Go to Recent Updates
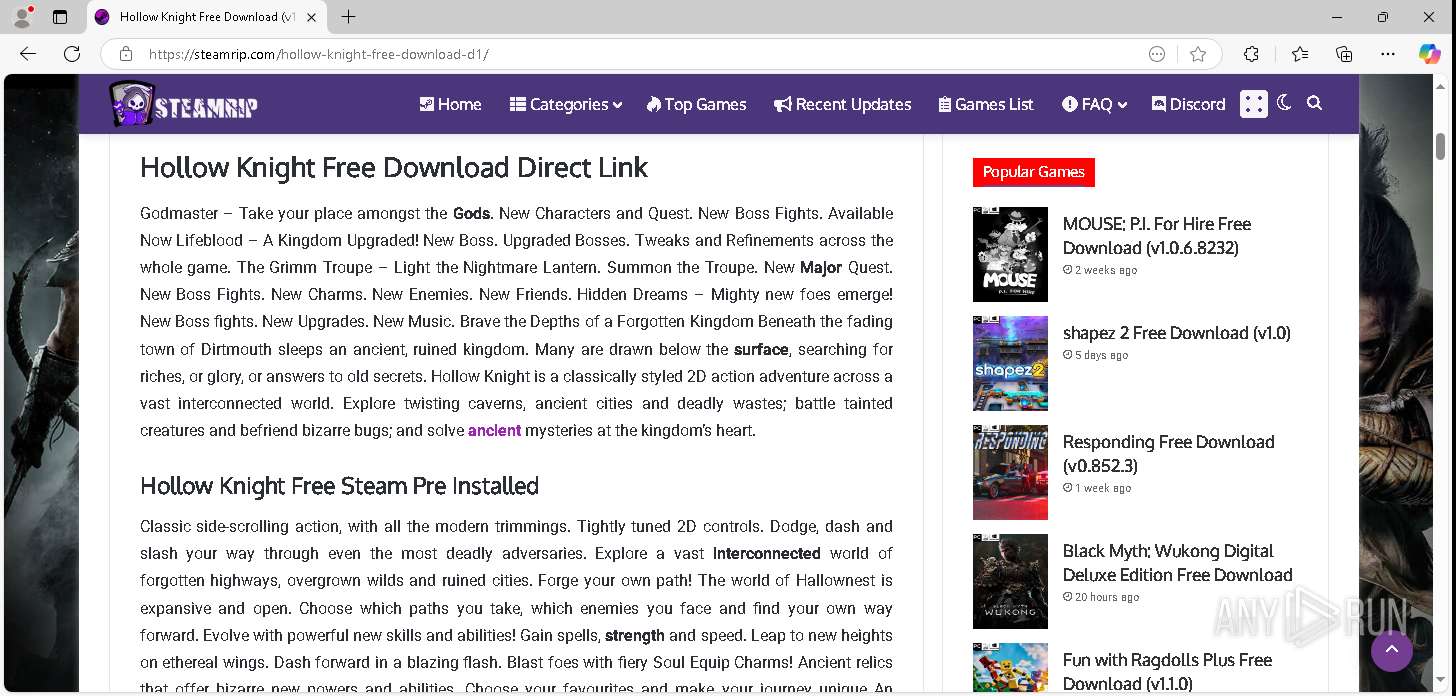The width and height of the screenshot is (1456, 696). point(842,104)
